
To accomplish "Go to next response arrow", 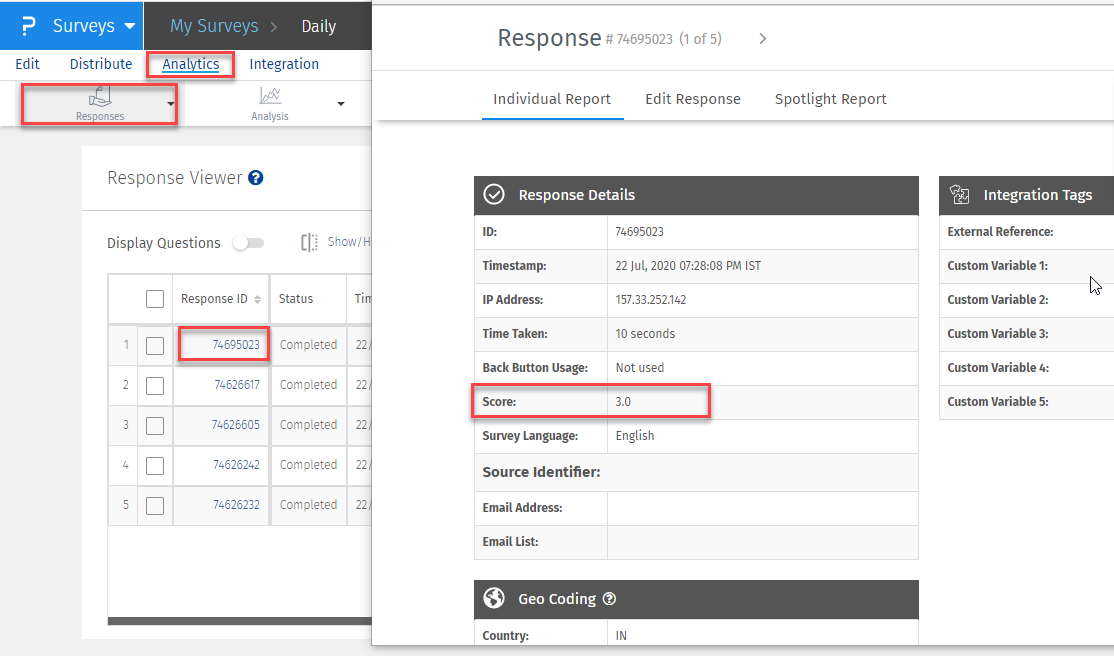I will coord(762,39).
